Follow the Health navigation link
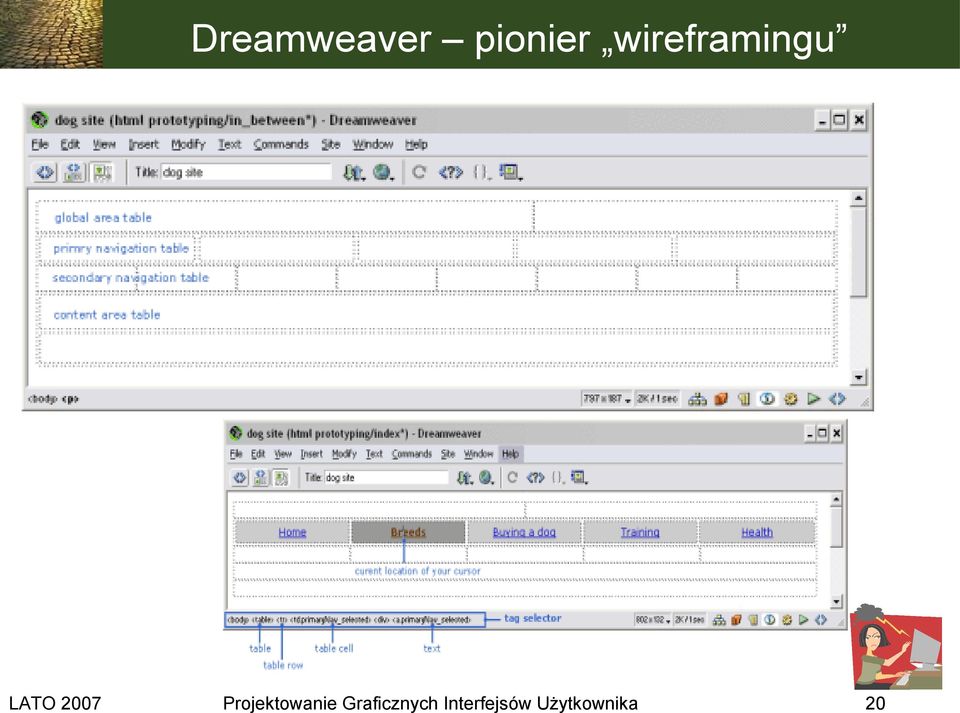 pyautogui.click(x=757, y=532)
